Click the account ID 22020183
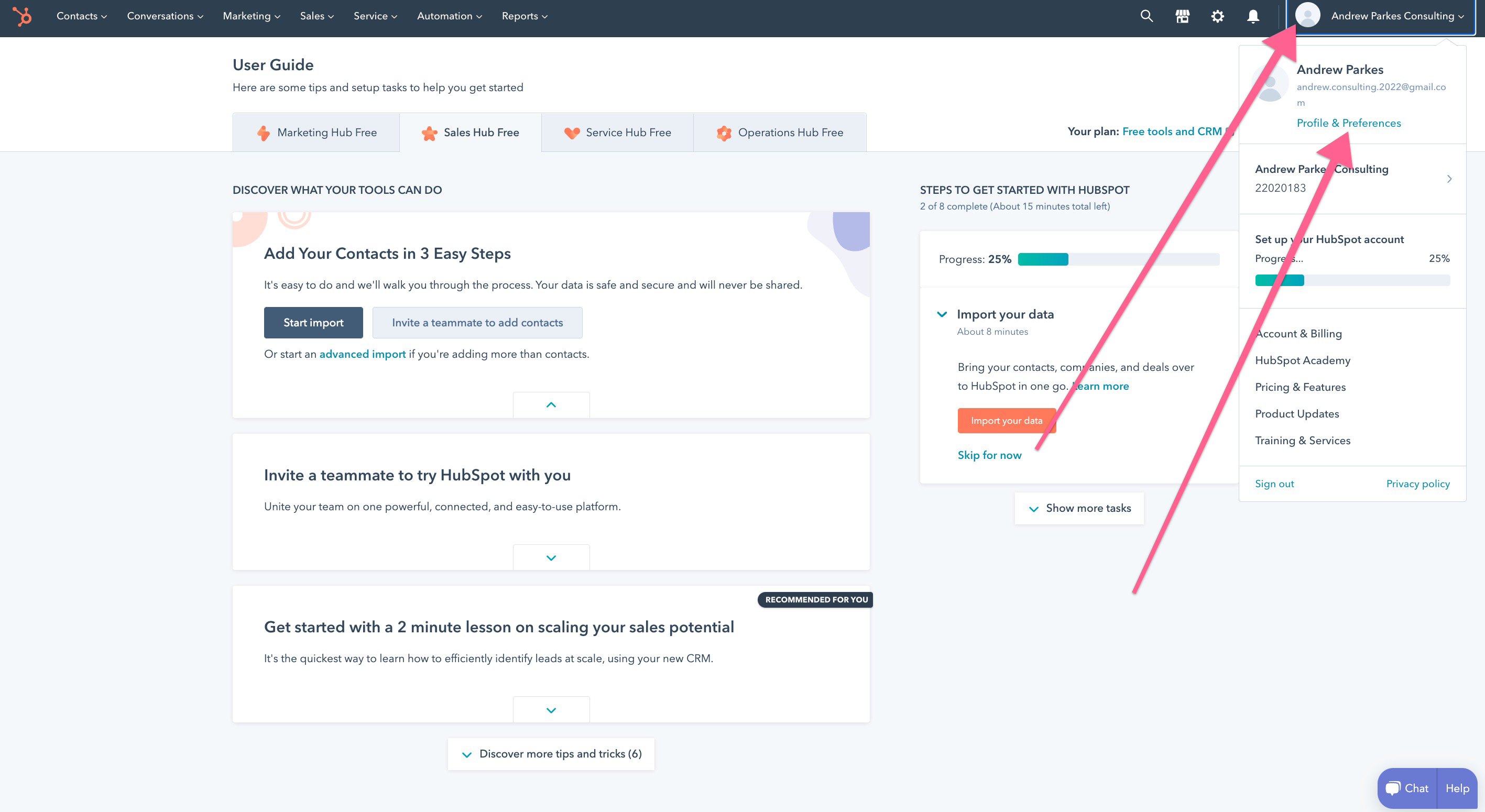The width and height of the screenshot is (1485, 812). coord(1280,188)
